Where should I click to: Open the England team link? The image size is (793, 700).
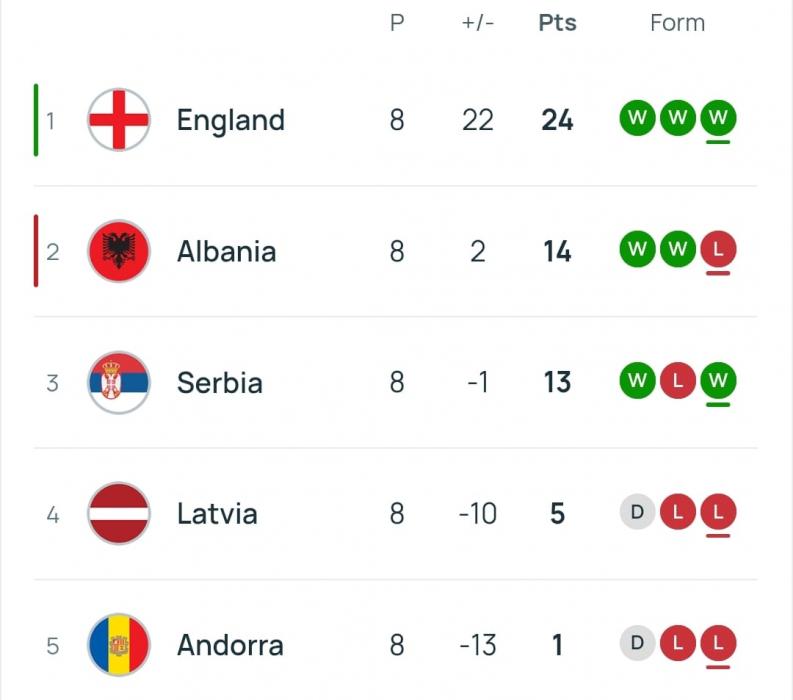[231, 120]
